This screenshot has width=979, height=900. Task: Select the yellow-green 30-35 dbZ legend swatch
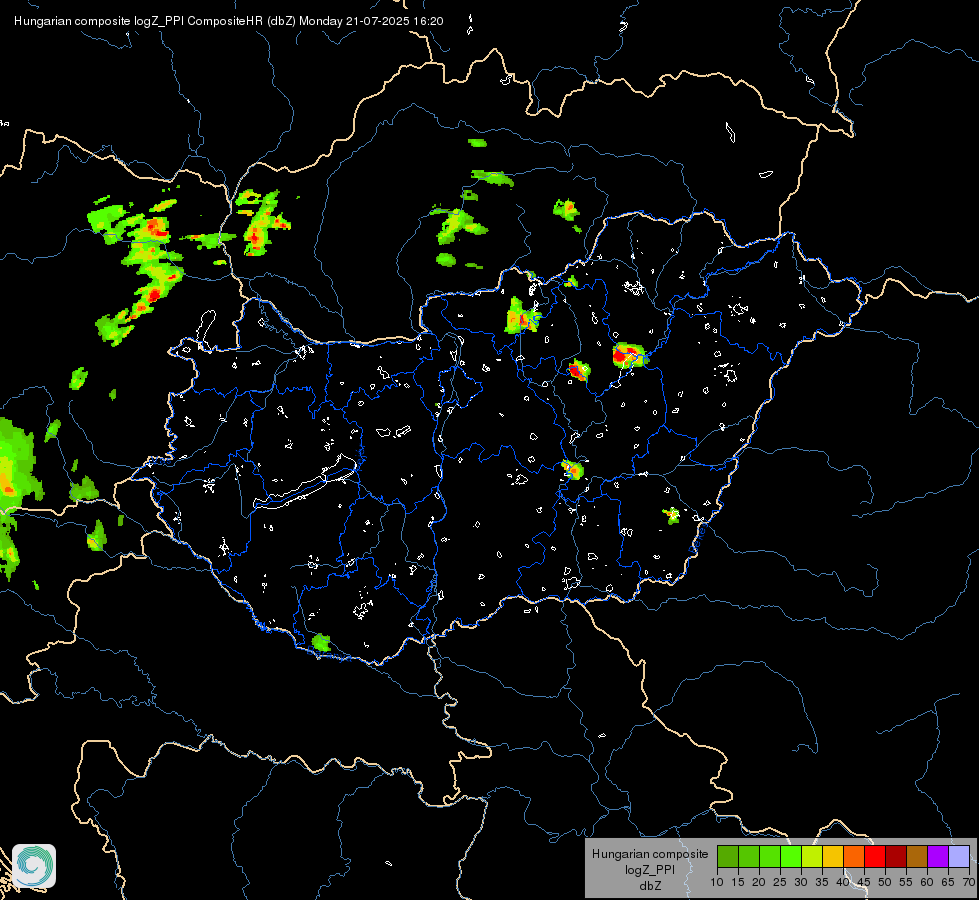(812, 856)
